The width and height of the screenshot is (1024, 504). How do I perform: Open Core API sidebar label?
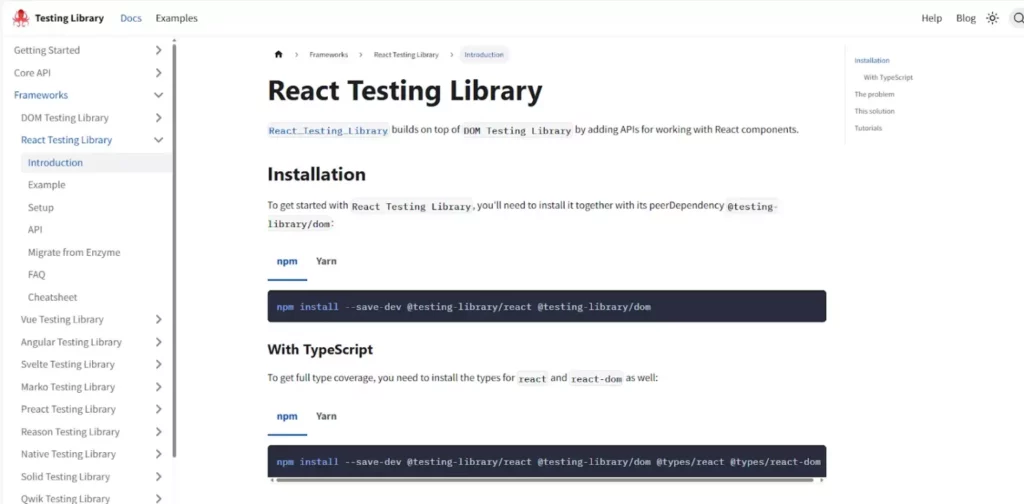(x=32, y=72)
